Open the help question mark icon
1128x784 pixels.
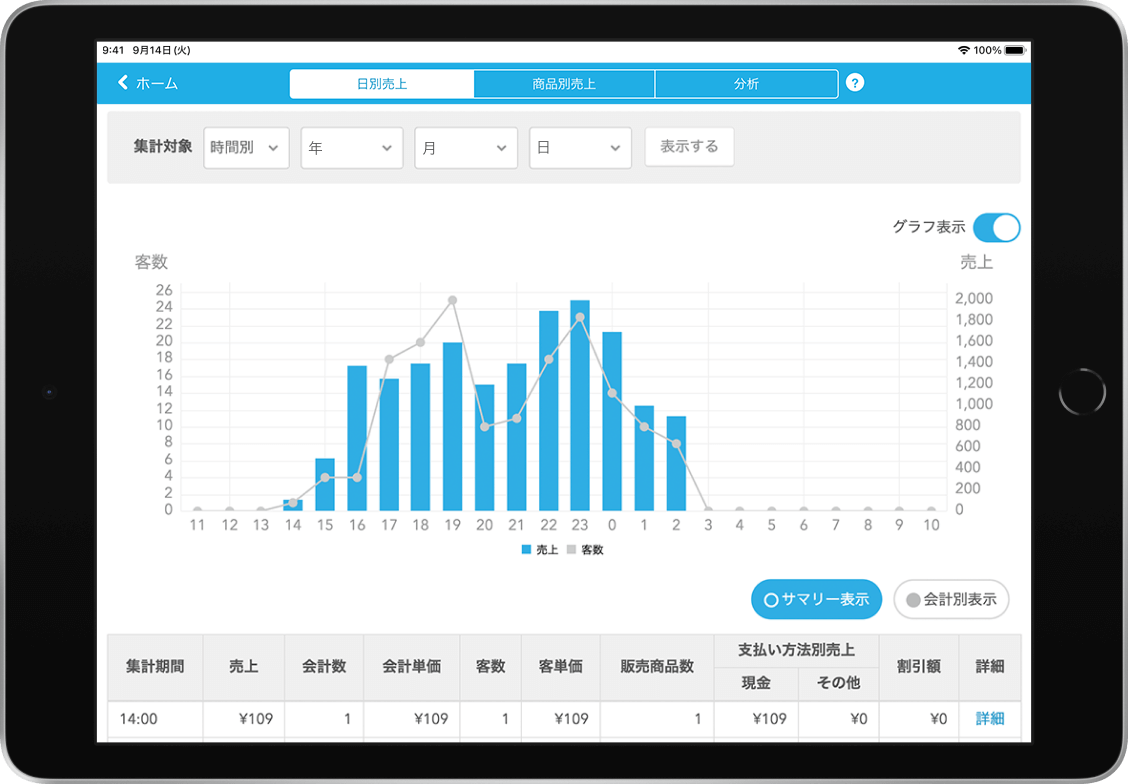click(x=855, y=83)
